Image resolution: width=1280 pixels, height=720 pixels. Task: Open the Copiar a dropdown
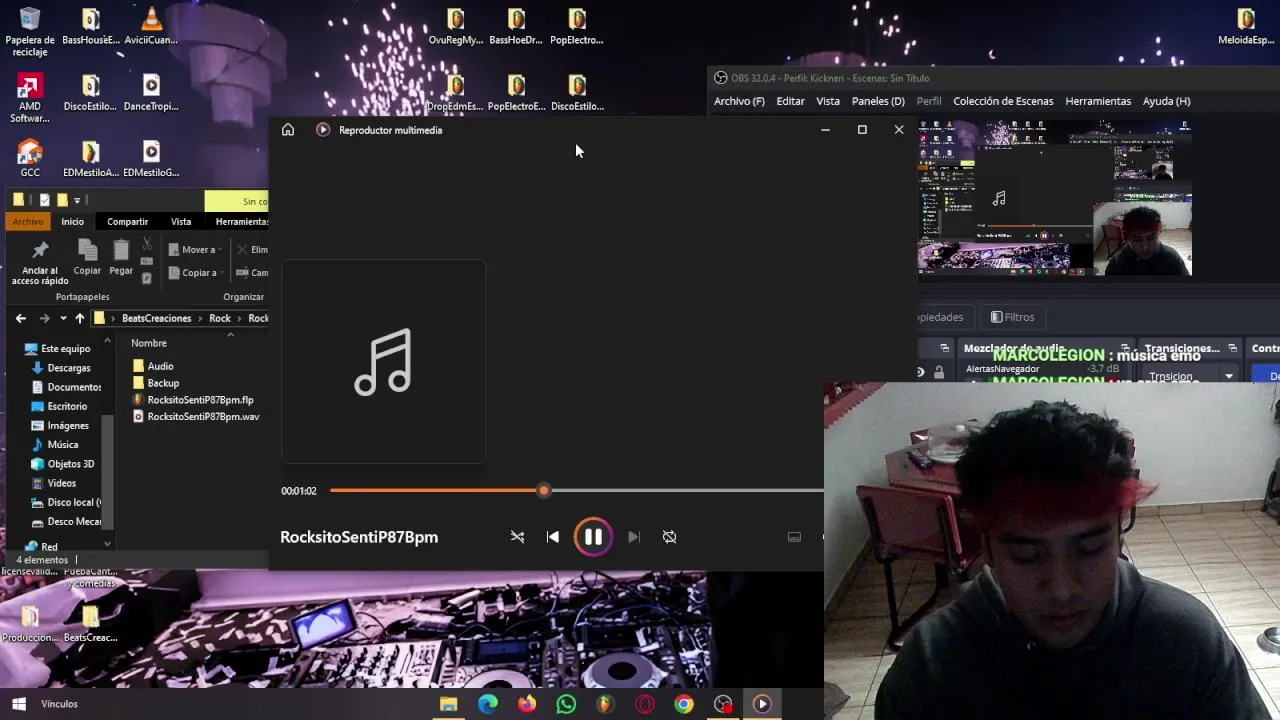(x=195, y=272)
